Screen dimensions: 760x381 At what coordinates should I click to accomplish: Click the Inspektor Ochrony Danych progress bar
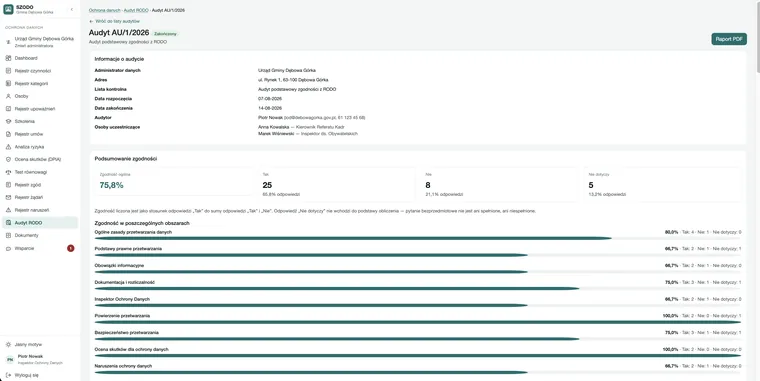(418, 305)
